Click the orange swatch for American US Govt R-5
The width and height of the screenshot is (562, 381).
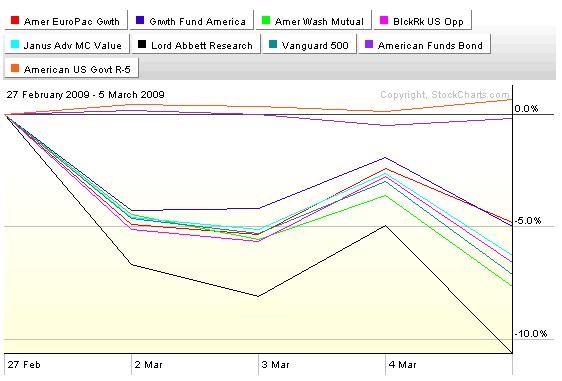click(15, 68)
